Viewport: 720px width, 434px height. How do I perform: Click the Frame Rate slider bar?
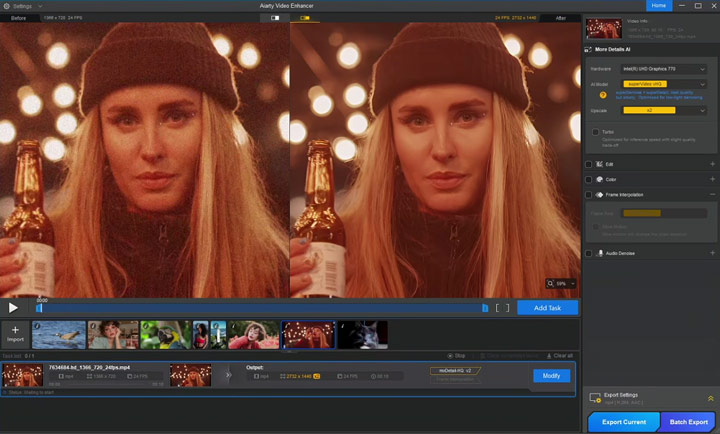pos(664,213)
